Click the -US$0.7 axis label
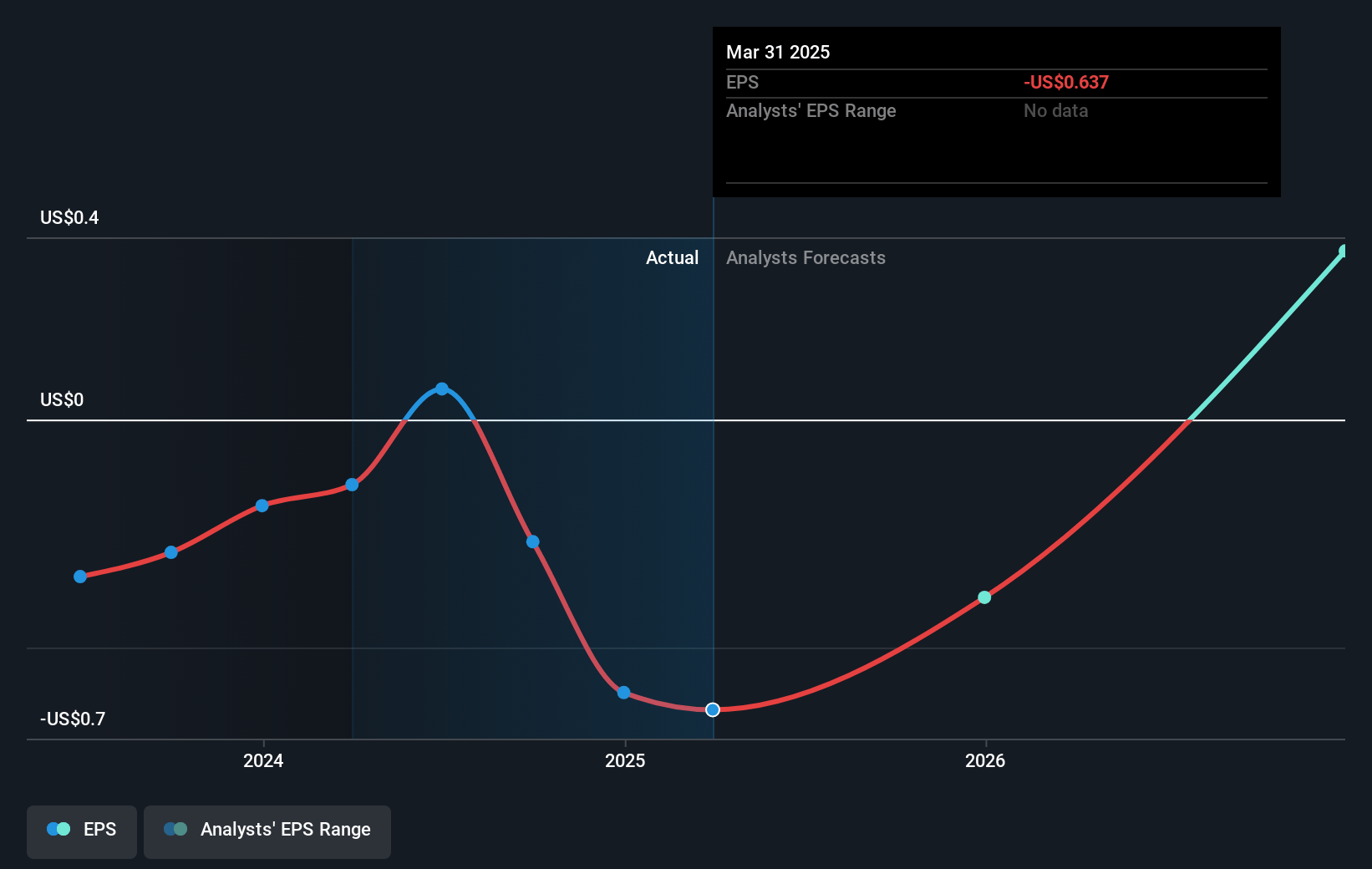Image resolution: width=1372 pixels, height=869 pixels. pos(73,719)
